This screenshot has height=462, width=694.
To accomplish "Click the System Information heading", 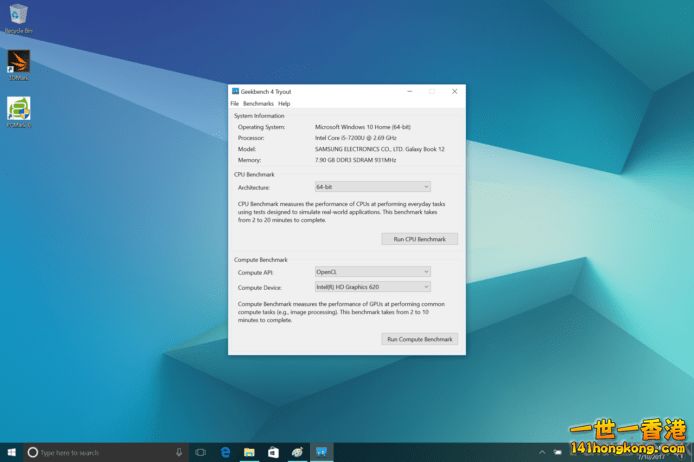I will (259, 116).
